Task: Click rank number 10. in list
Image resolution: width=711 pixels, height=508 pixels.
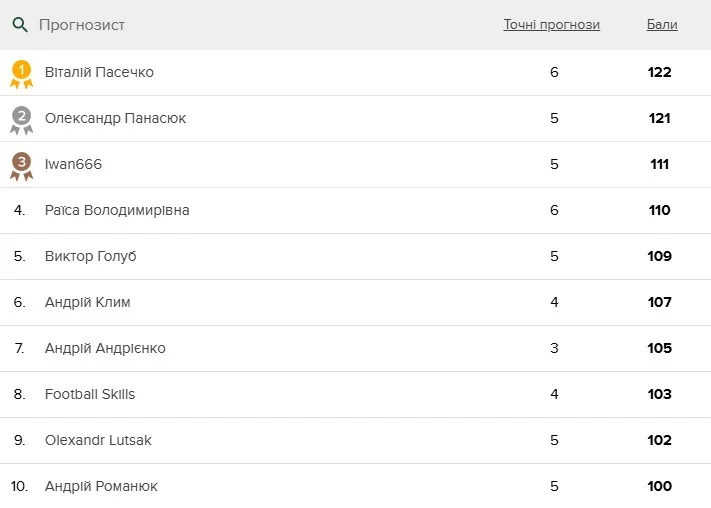Action: (x=19, y=486)
